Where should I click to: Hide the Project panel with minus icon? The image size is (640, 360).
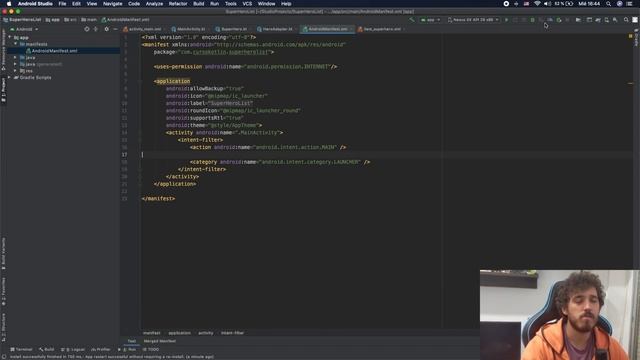pyautogui.click(x=116, y=29)
